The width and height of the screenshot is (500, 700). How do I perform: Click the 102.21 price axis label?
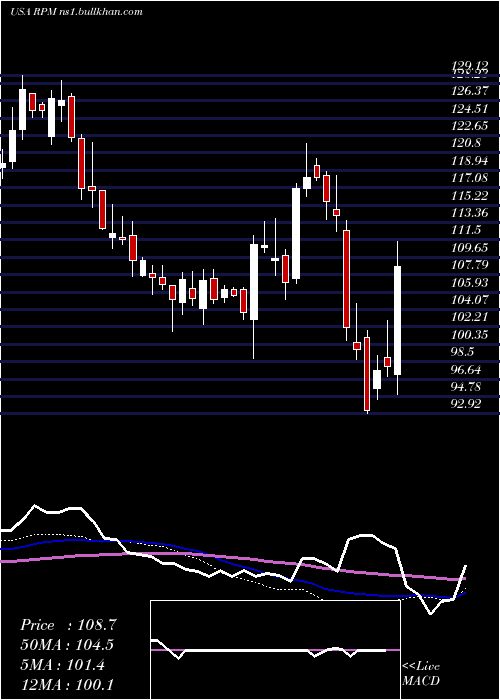coord(470,317)
